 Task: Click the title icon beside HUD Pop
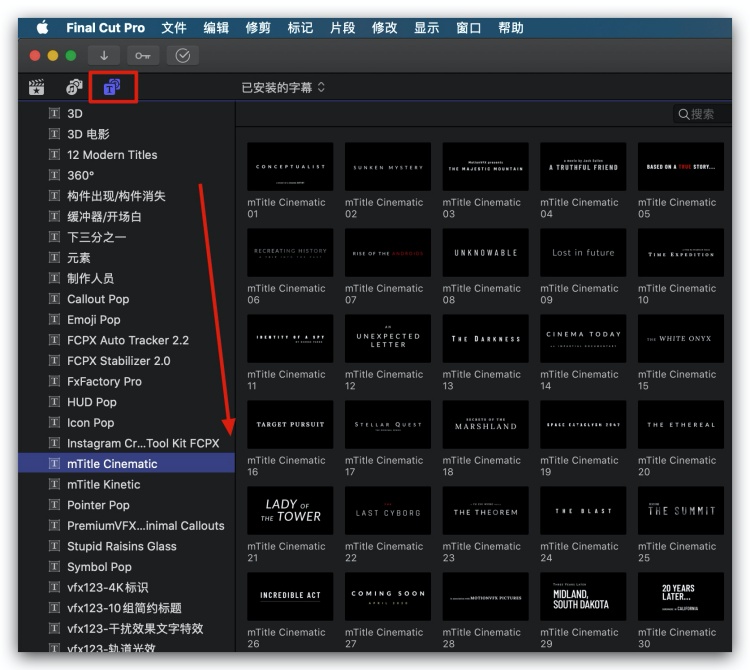click(x=55, y=402)
